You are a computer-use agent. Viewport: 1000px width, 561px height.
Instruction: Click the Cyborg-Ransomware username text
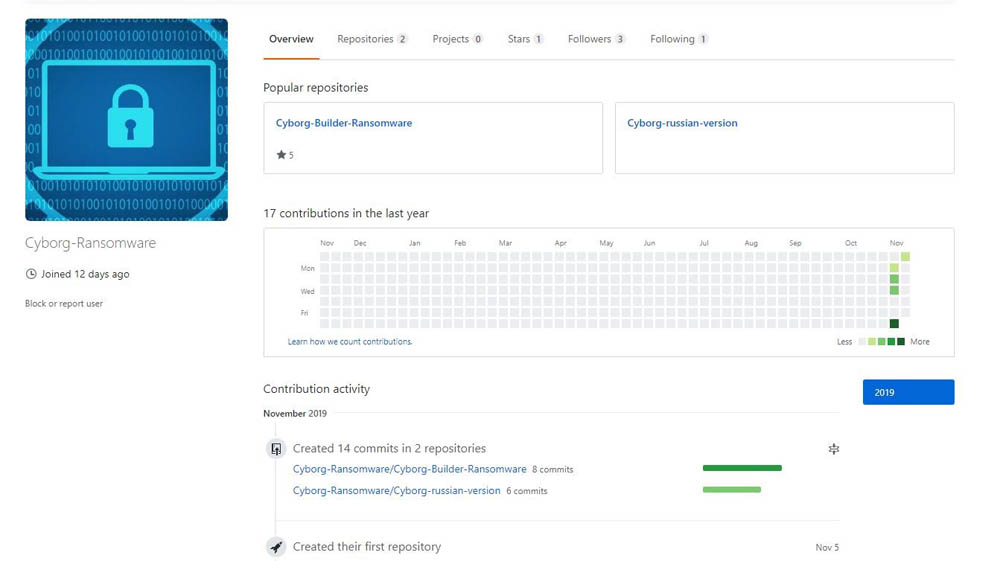click(91, 243)
